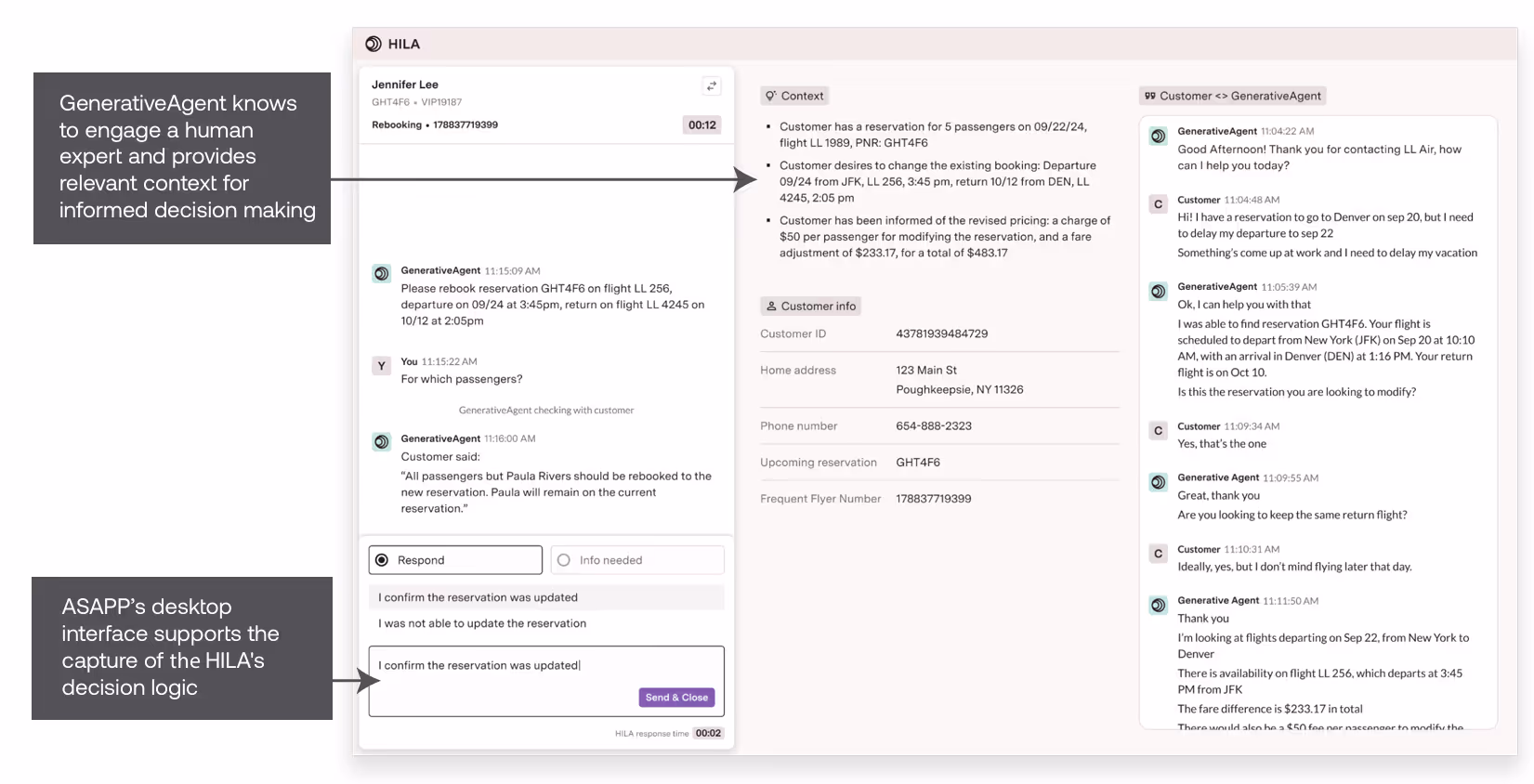
Task: Click Customer avatar on 11:09:34 AM message
Action: click(1159, 431)
